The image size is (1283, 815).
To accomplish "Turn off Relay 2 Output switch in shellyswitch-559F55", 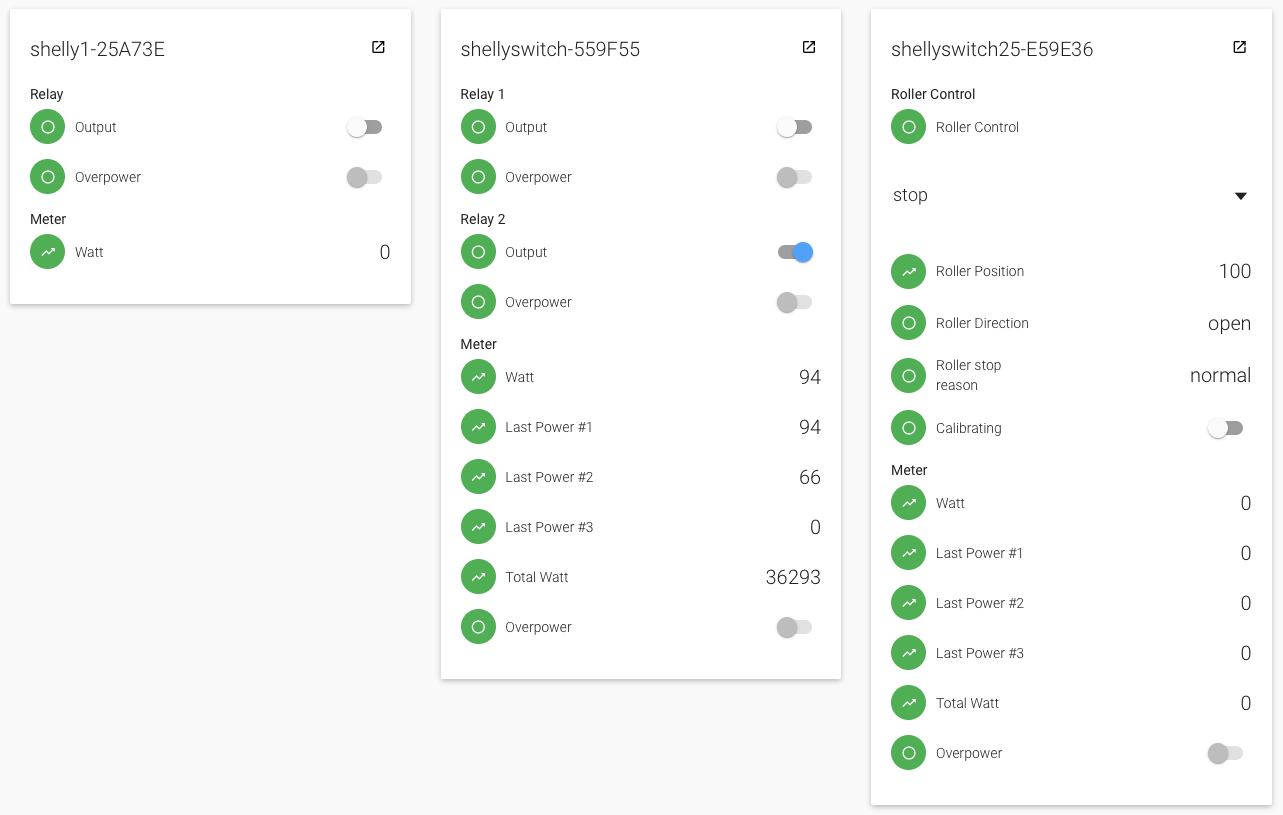I will [795, 252].
